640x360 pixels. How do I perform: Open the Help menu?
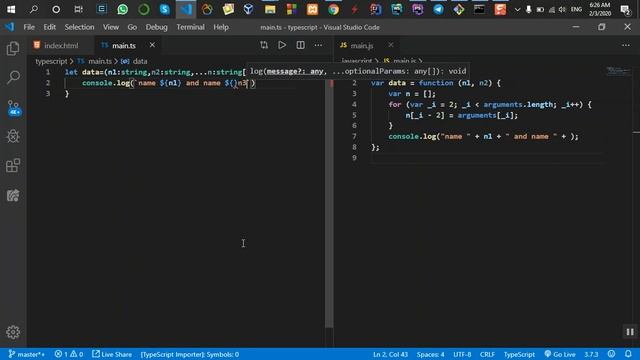point(221,27)
